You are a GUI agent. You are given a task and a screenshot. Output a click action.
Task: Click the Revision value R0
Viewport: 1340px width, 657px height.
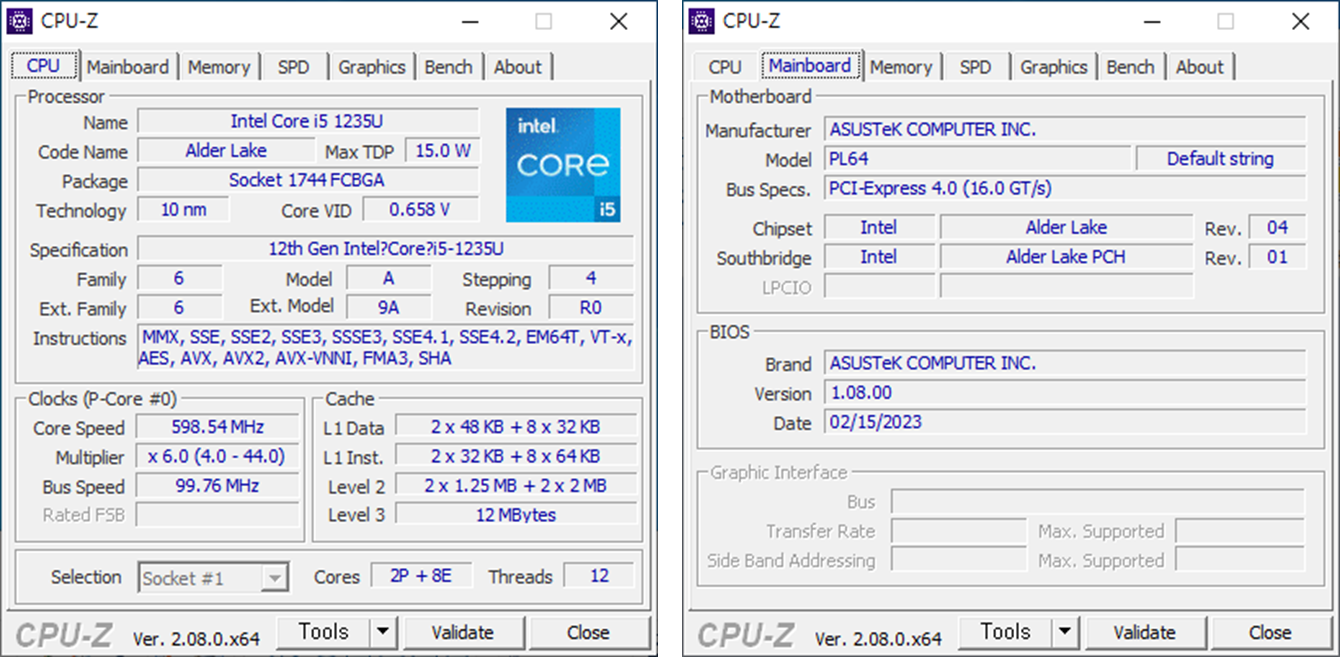(591, 308)
